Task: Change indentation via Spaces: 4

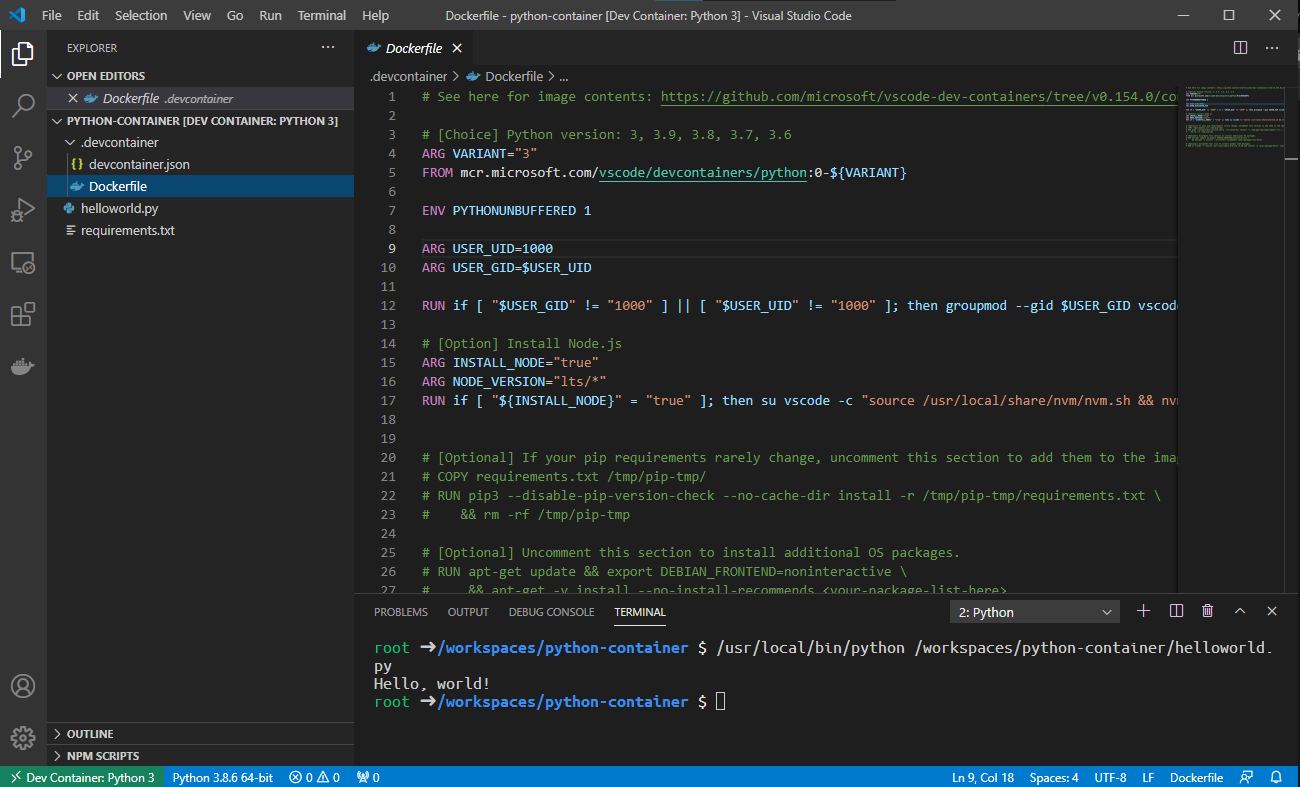Action: pyautogui.click(x=1054, y=777)
